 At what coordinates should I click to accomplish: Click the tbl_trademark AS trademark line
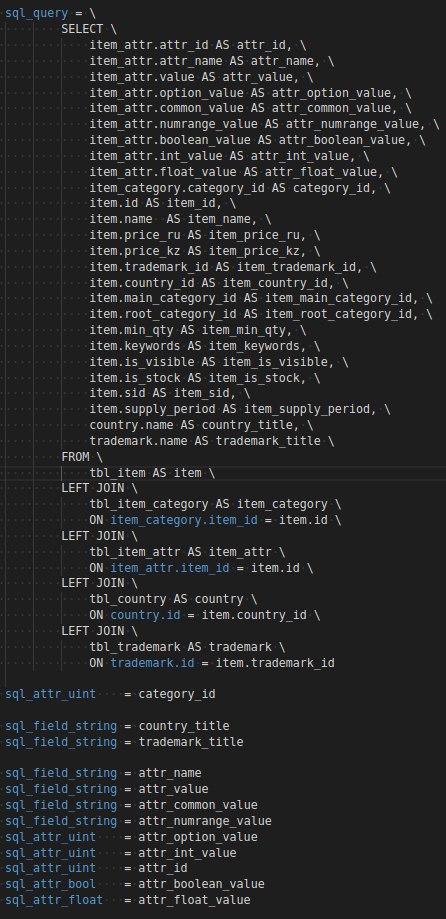click(187, 646)
